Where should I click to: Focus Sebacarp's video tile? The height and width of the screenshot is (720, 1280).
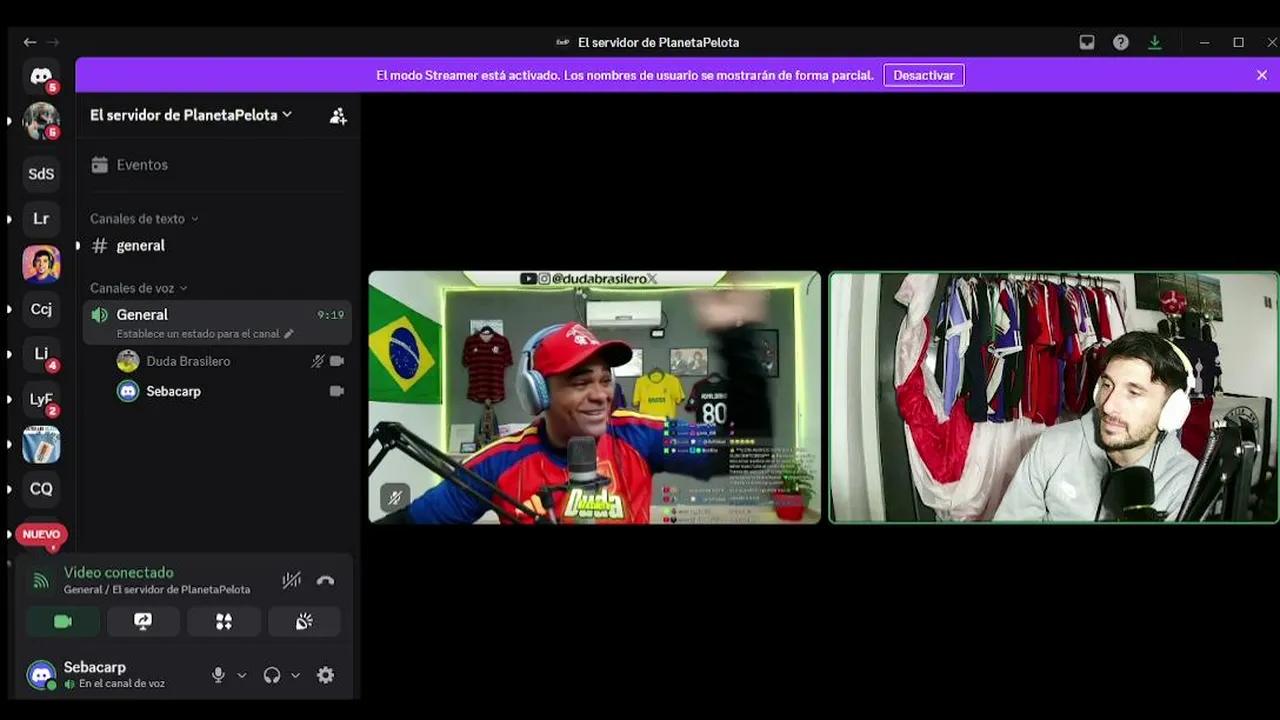[x=1054, y=397]
